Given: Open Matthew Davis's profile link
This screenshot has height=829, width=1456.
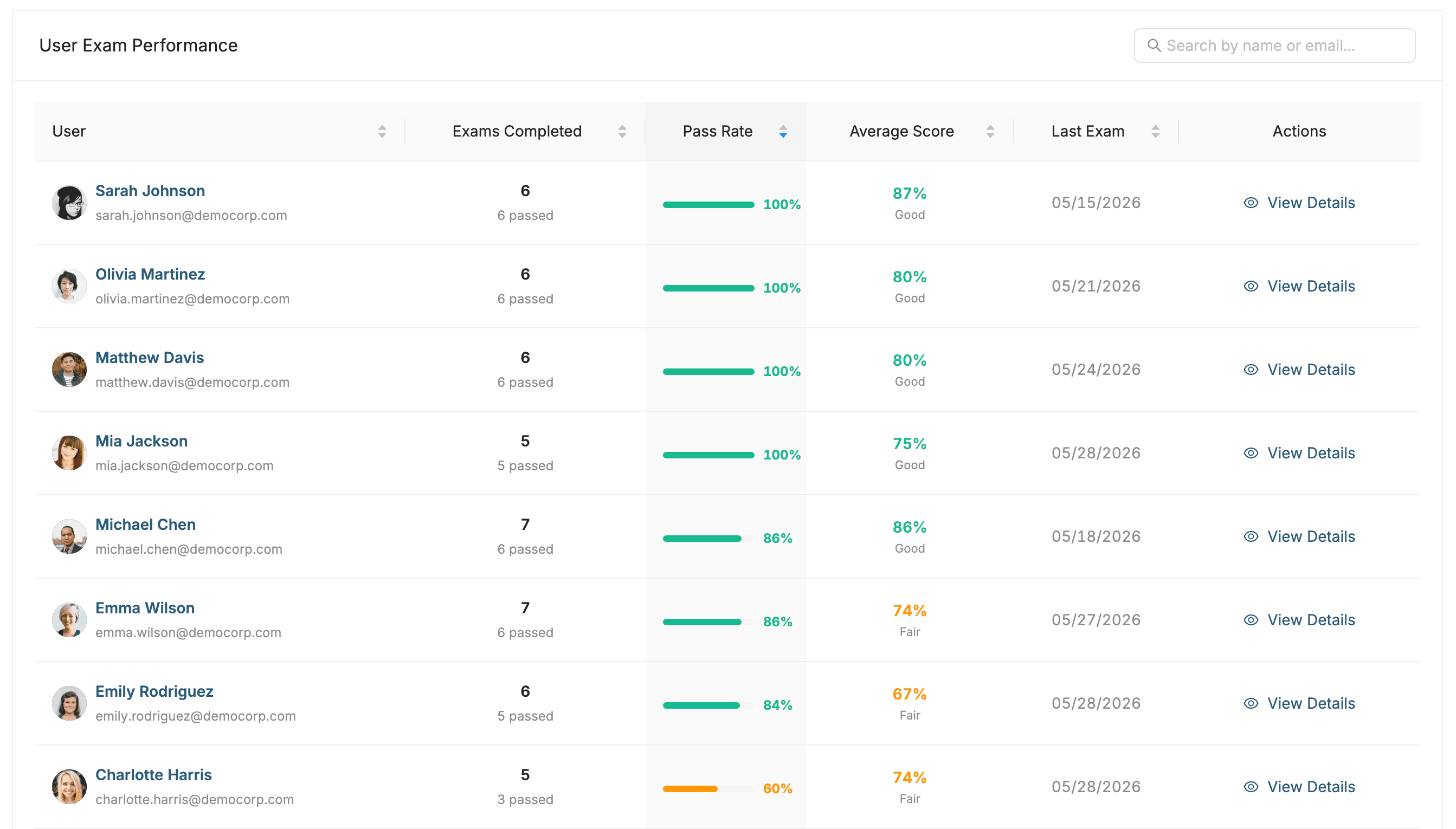Looking at the screenshot, I should pos(150,358).
